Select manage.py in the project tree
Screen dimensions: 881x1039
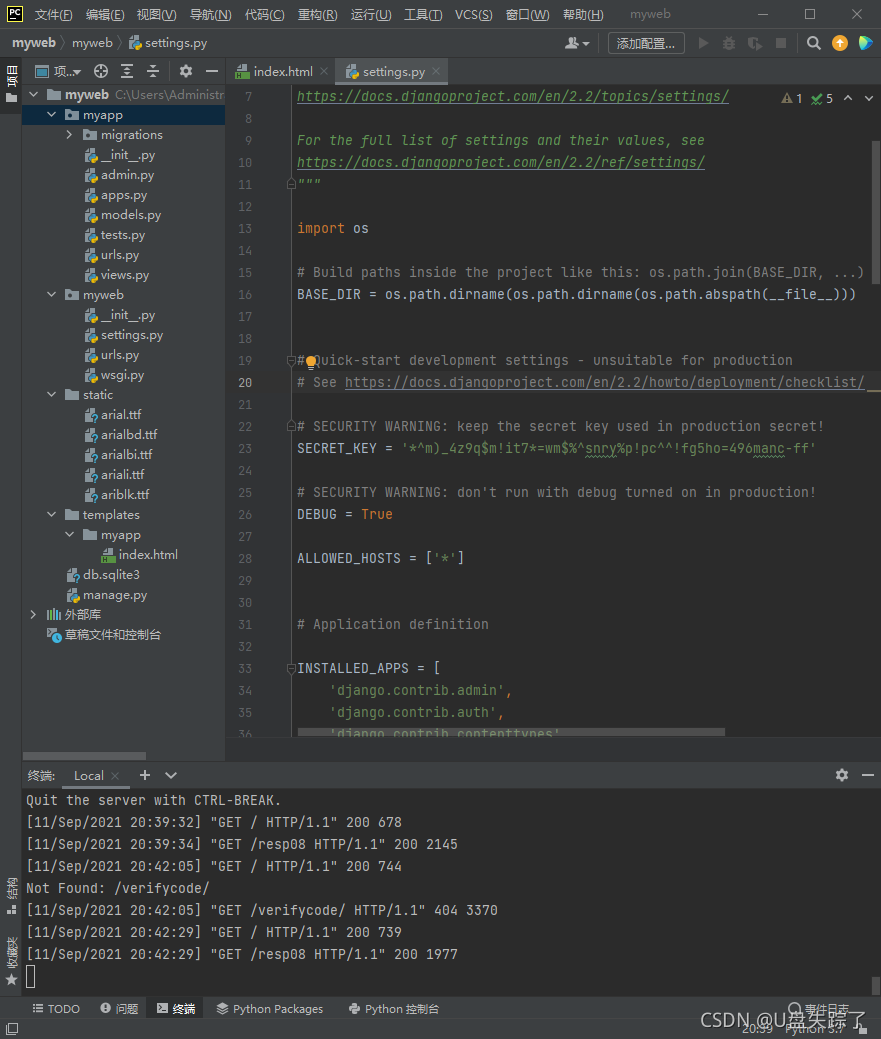click(x=115, y=595)
